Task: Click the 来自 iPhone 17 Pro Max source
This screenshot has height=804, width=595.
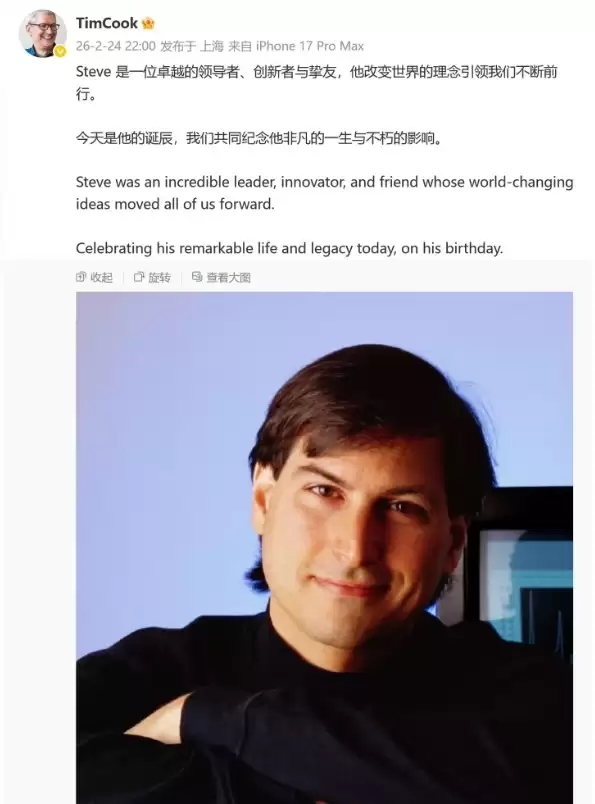Action: [296, 46]
